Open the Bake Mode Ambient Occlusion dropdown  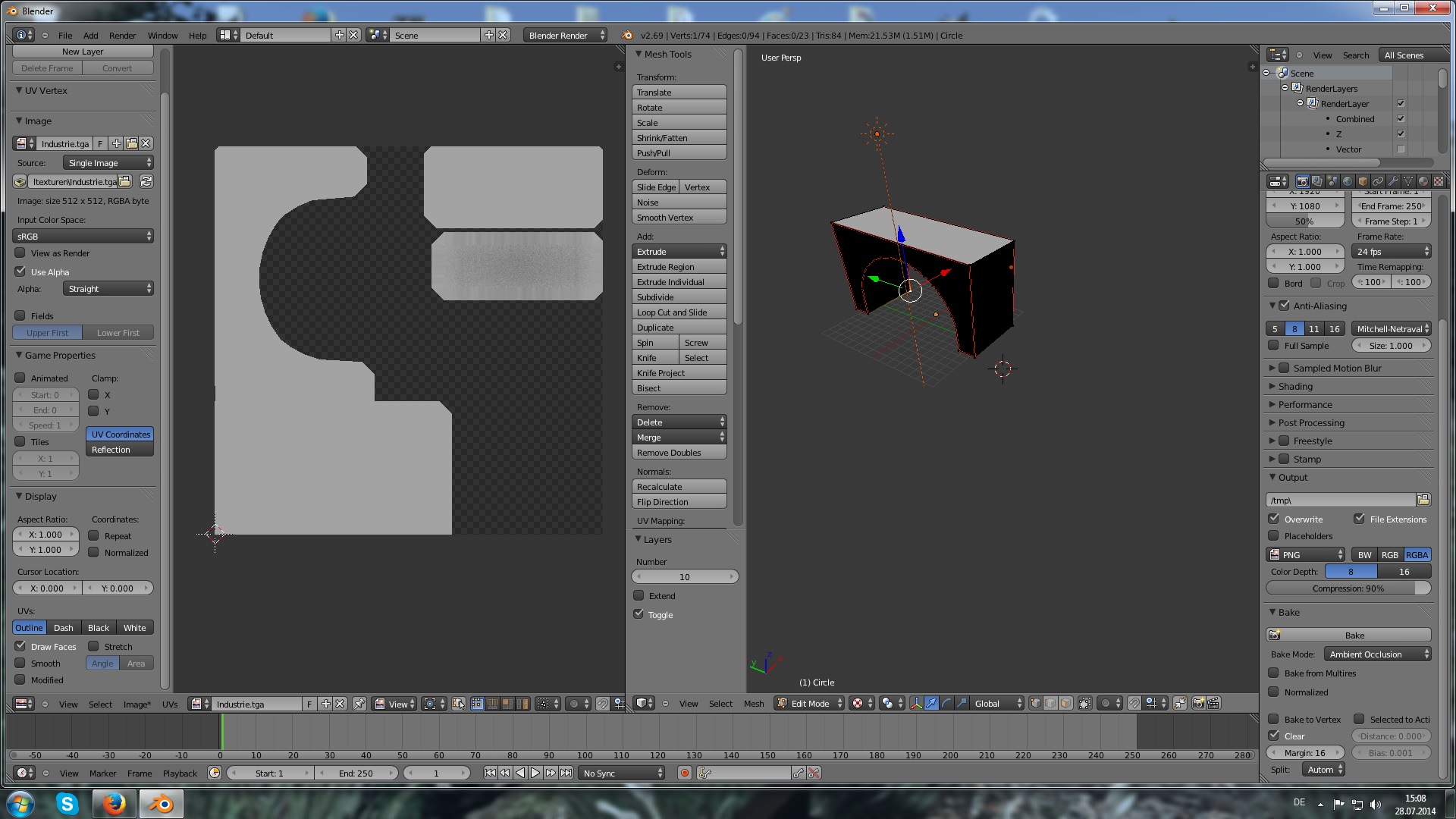(1378, 654)
